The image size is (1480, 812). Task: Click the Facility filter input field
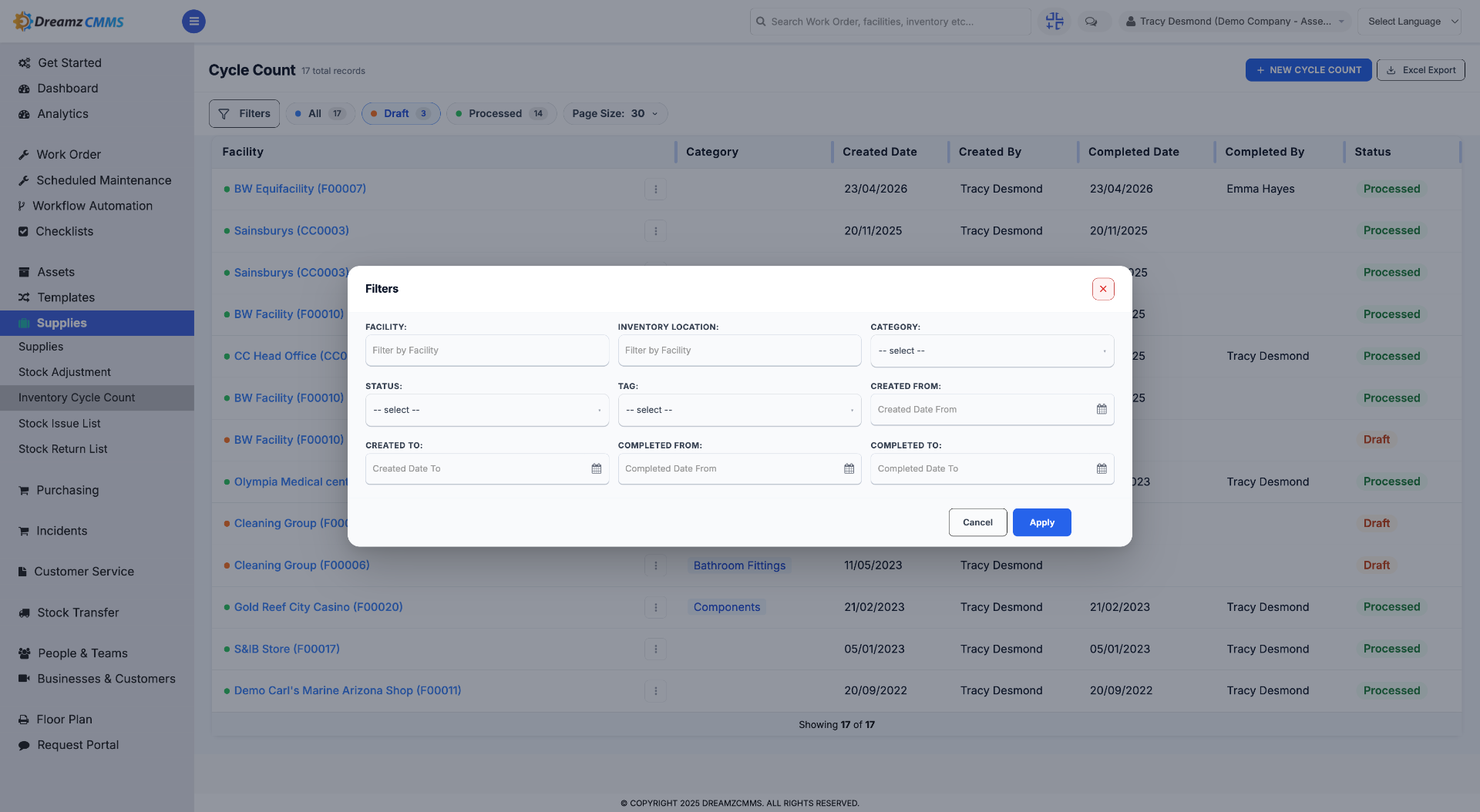487,351
